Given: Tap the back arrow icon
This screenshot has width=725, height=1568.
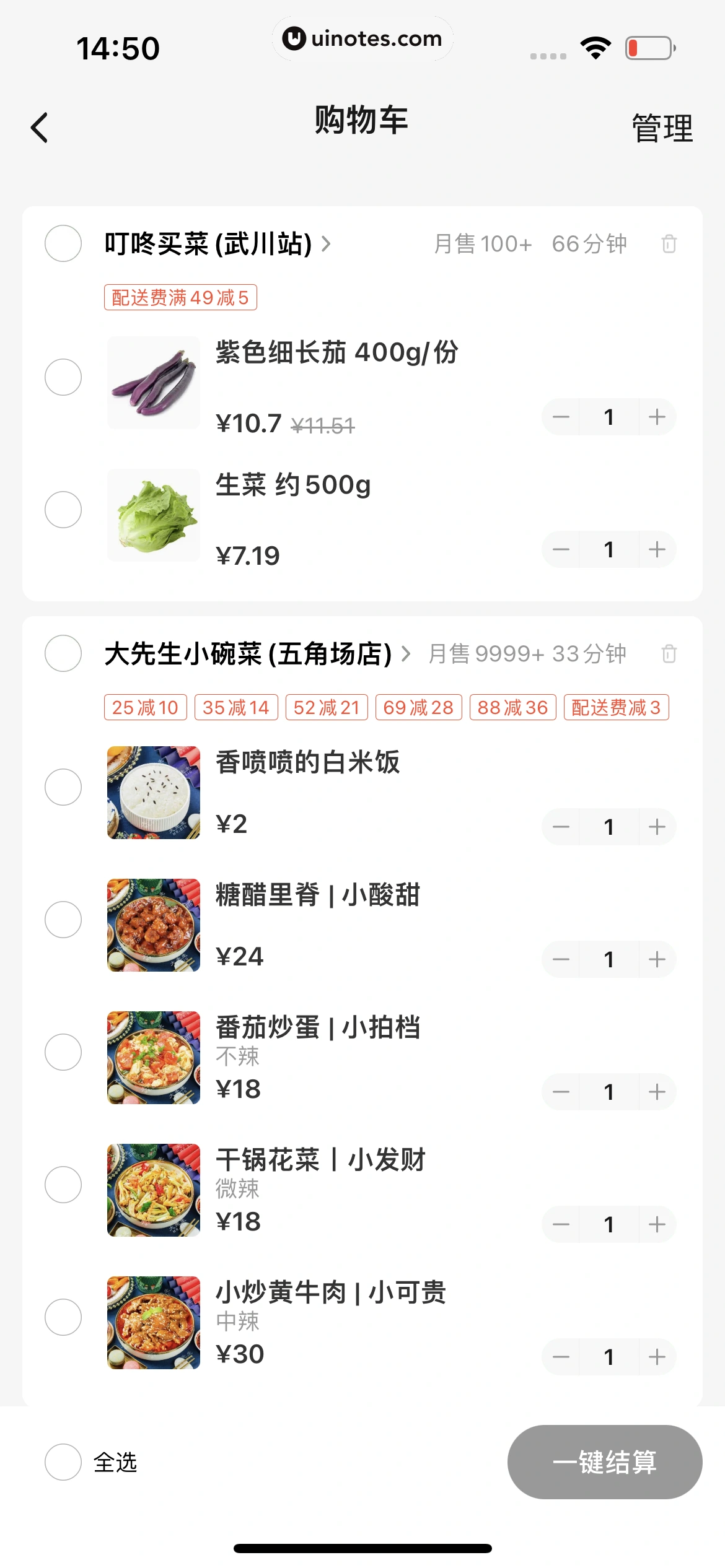Looking at the screenshot, I should click(x=40, y=128).
